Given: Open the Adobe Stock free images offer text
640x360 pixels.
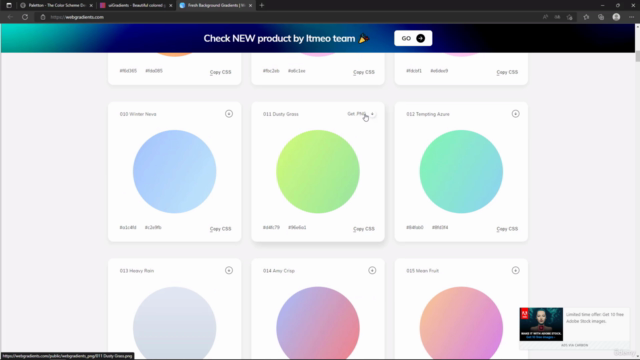Looking at the screenshot, I should 595,318.
